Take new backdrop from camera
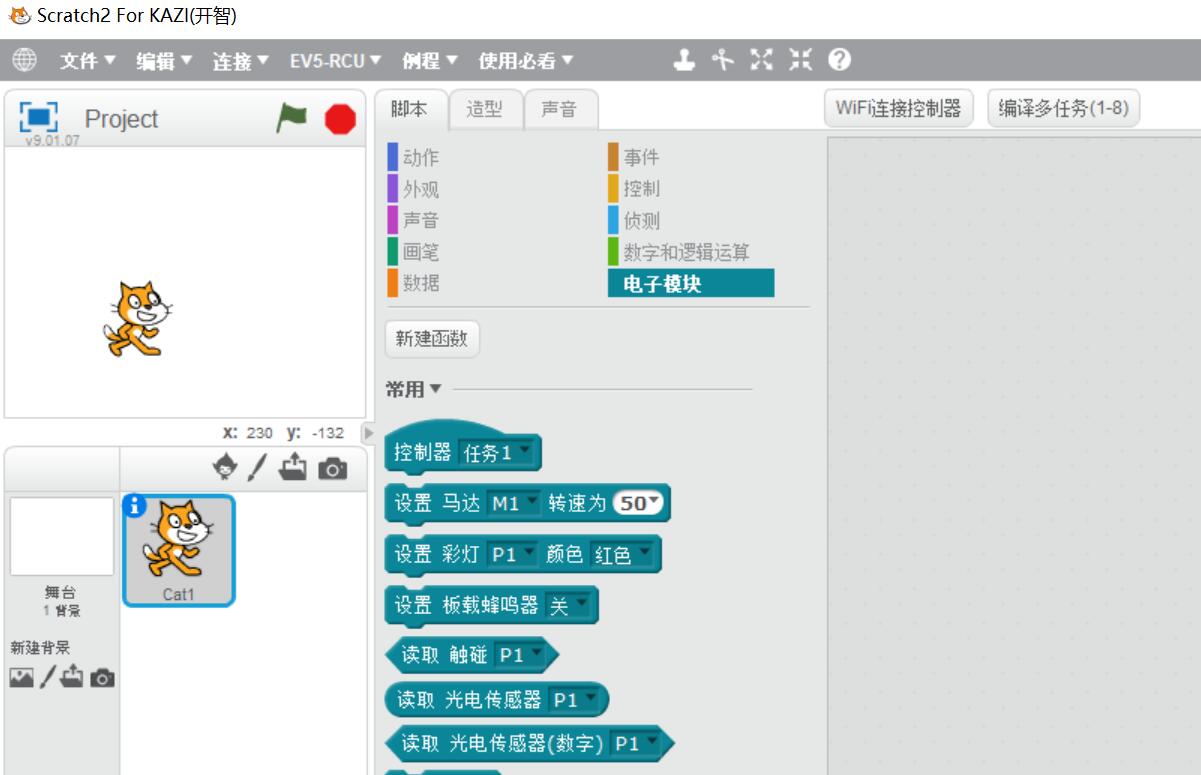Image resolution: width=1201 pixels, height=775 pixels. [x=102, y=679]
